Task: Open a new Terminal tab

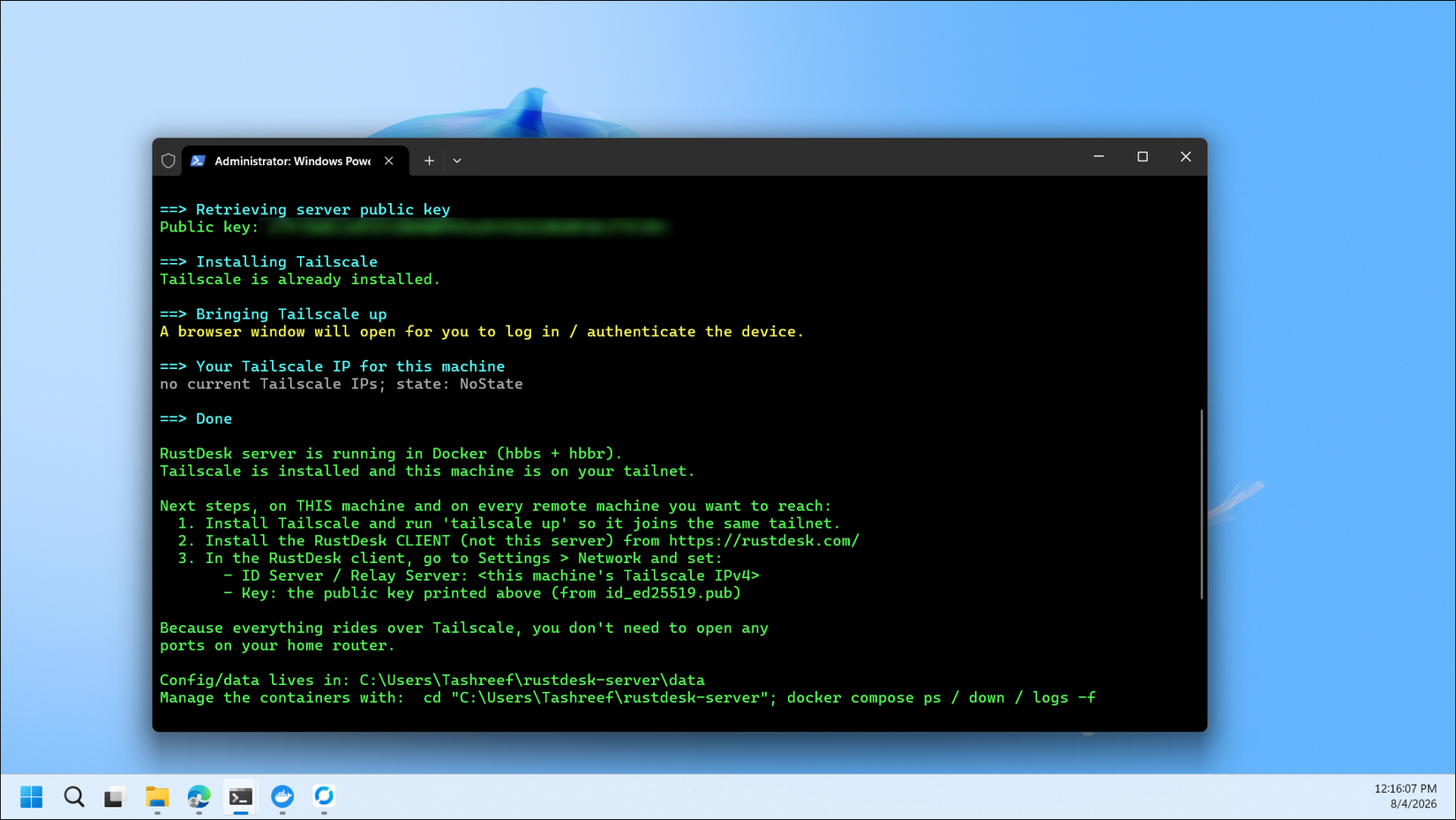Action: point(429,161)
